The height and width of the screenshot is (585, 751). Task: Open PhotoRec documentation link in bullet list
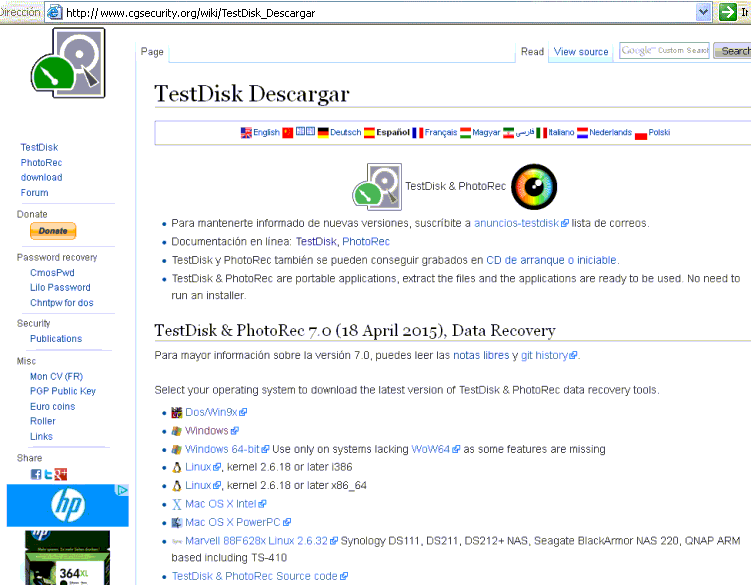366,241
